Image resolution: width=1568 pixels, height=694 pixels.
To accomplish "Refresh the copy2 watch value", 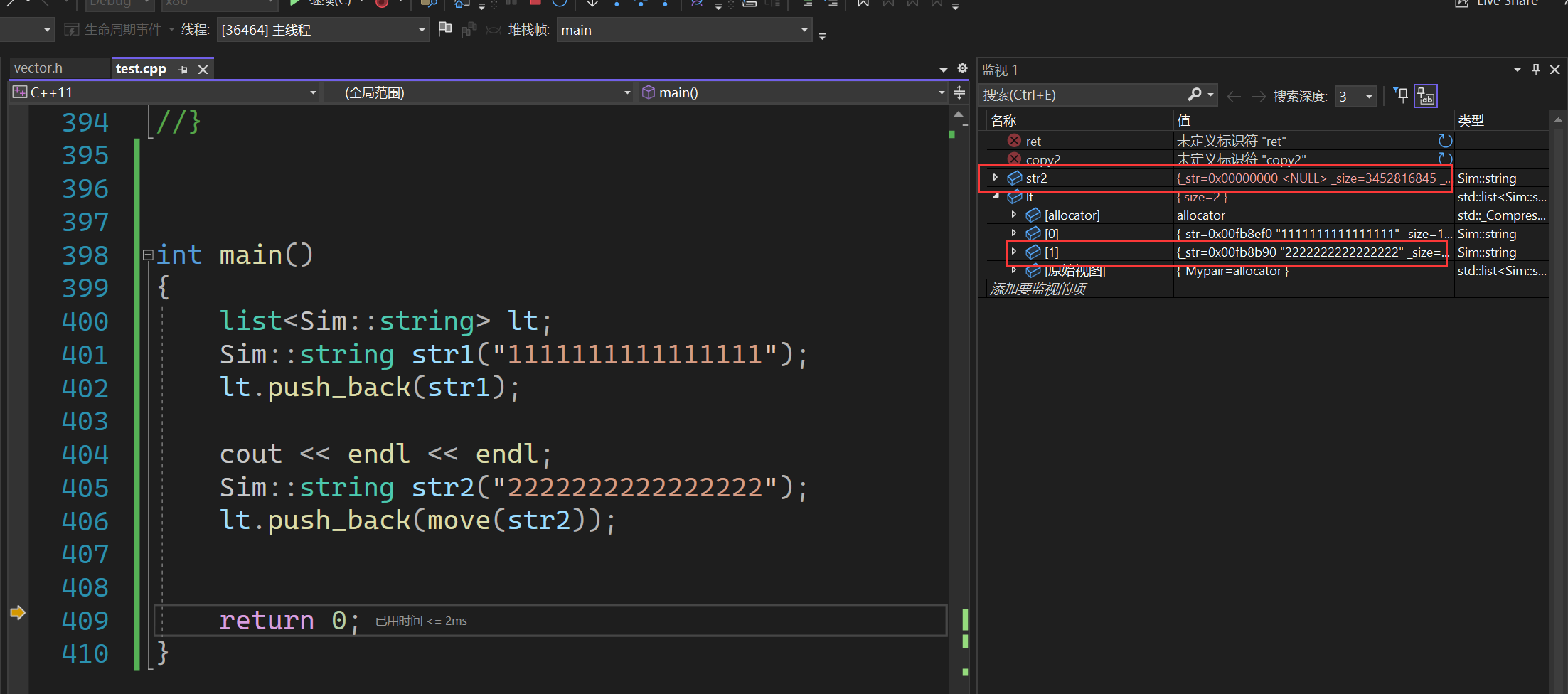I will [1445, 159].
